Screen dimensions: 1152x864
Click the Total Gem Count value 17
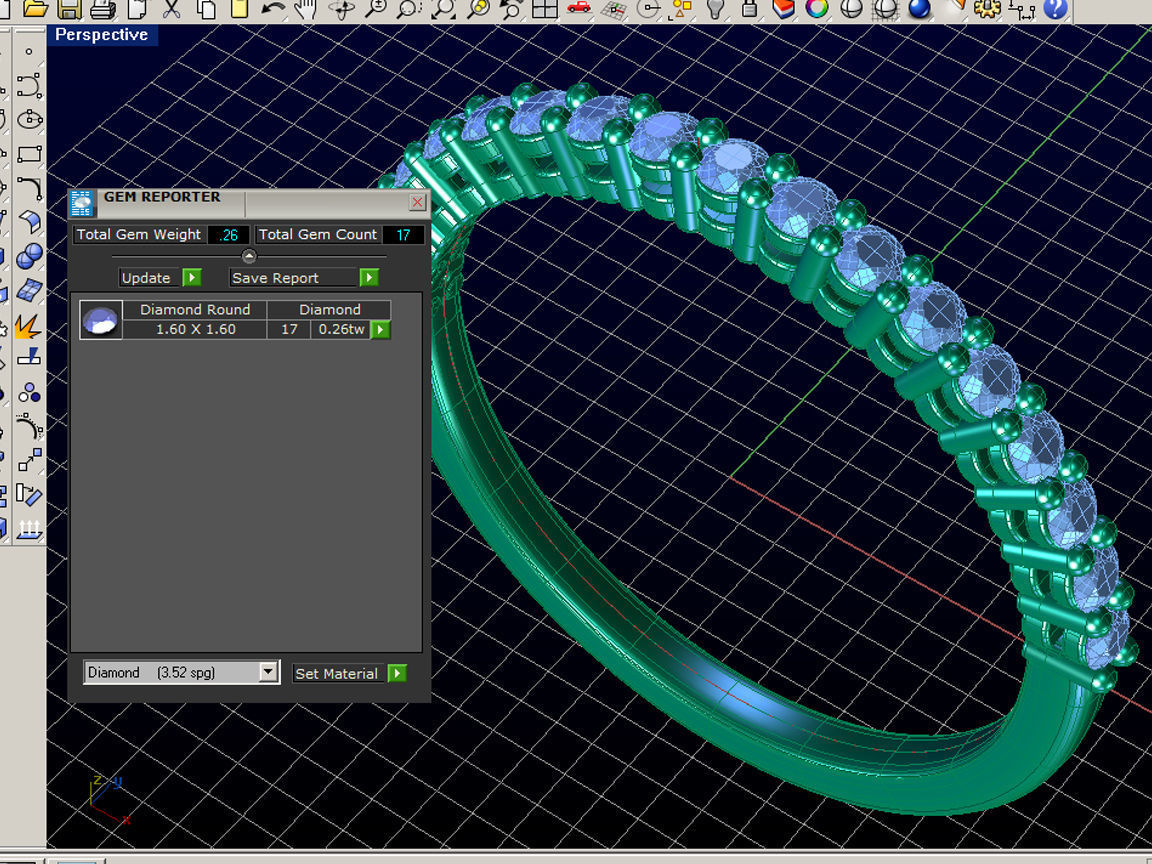(403, 234)
